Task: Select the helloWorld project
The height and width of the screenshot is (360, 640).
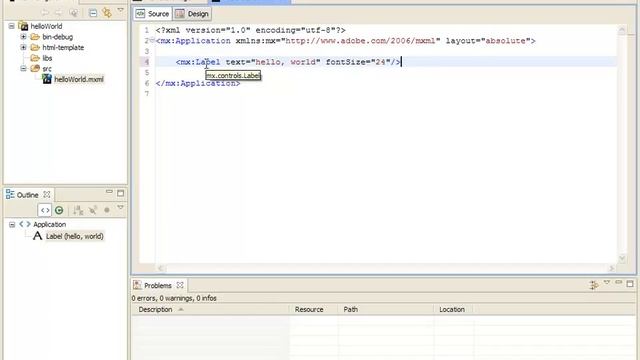Action: [x=46, y=26]
